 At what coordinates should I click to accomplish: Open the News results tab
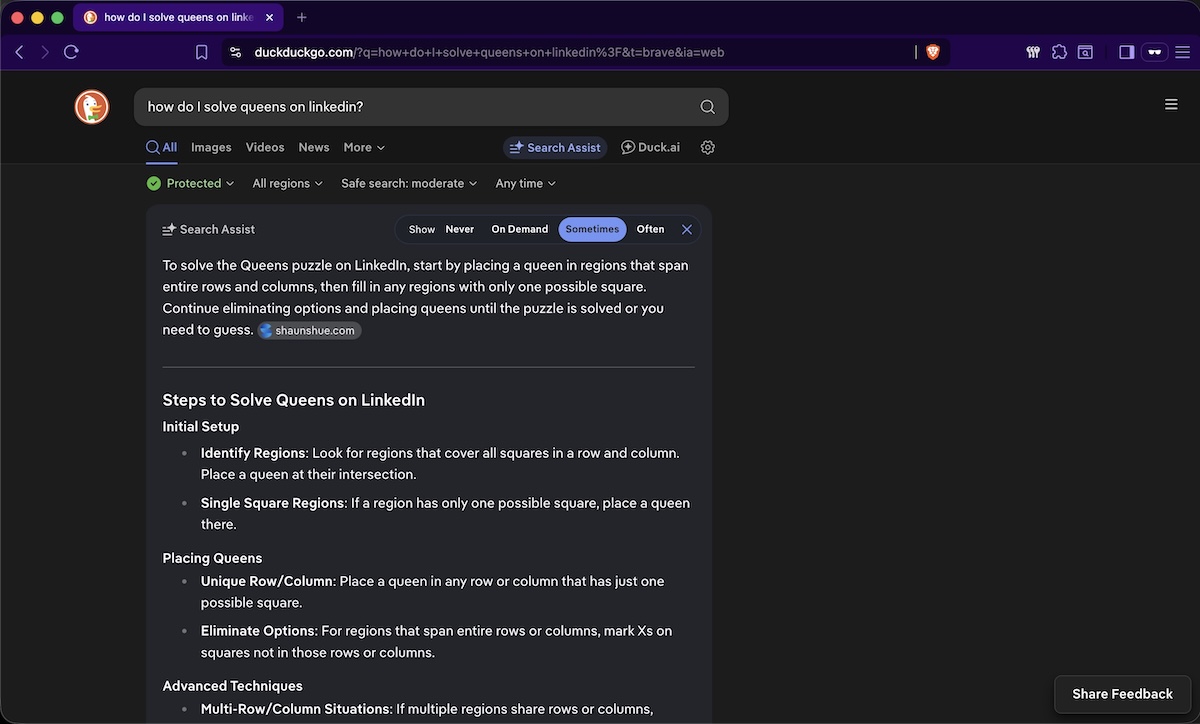coord(313,147)
